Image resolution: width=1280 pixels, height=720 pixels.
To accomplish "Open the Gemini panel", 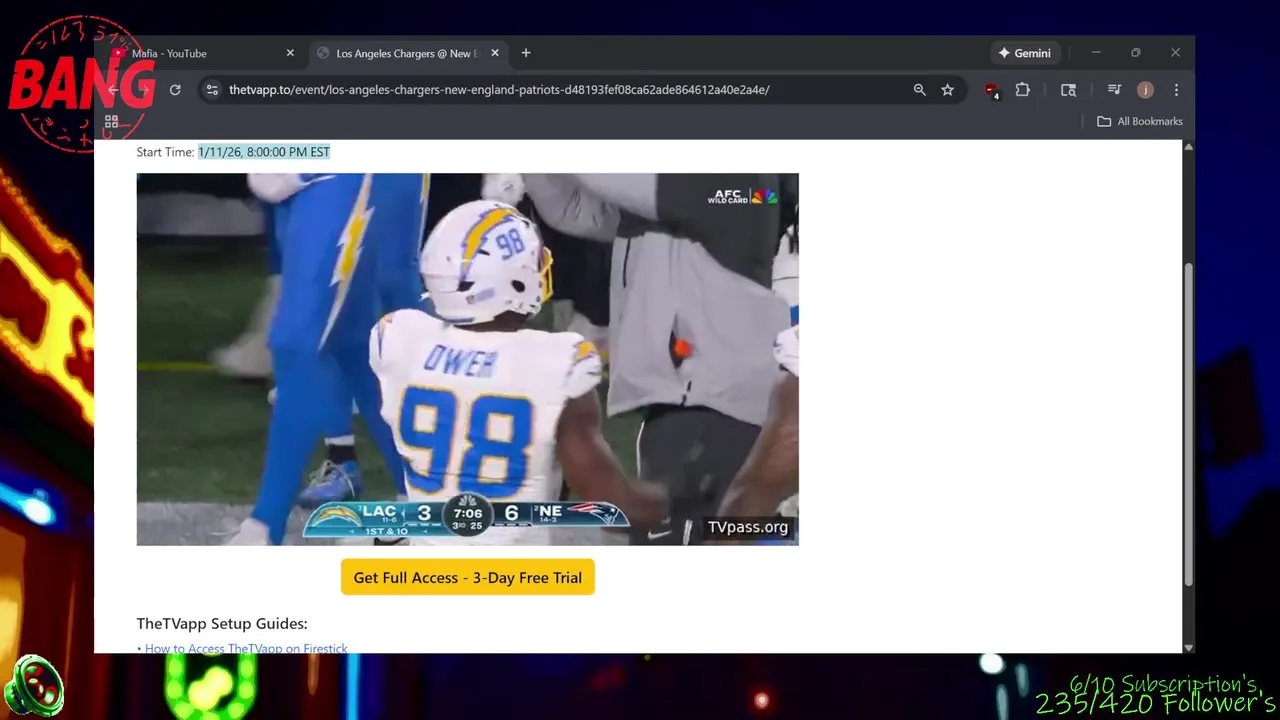I will 1024,53.
